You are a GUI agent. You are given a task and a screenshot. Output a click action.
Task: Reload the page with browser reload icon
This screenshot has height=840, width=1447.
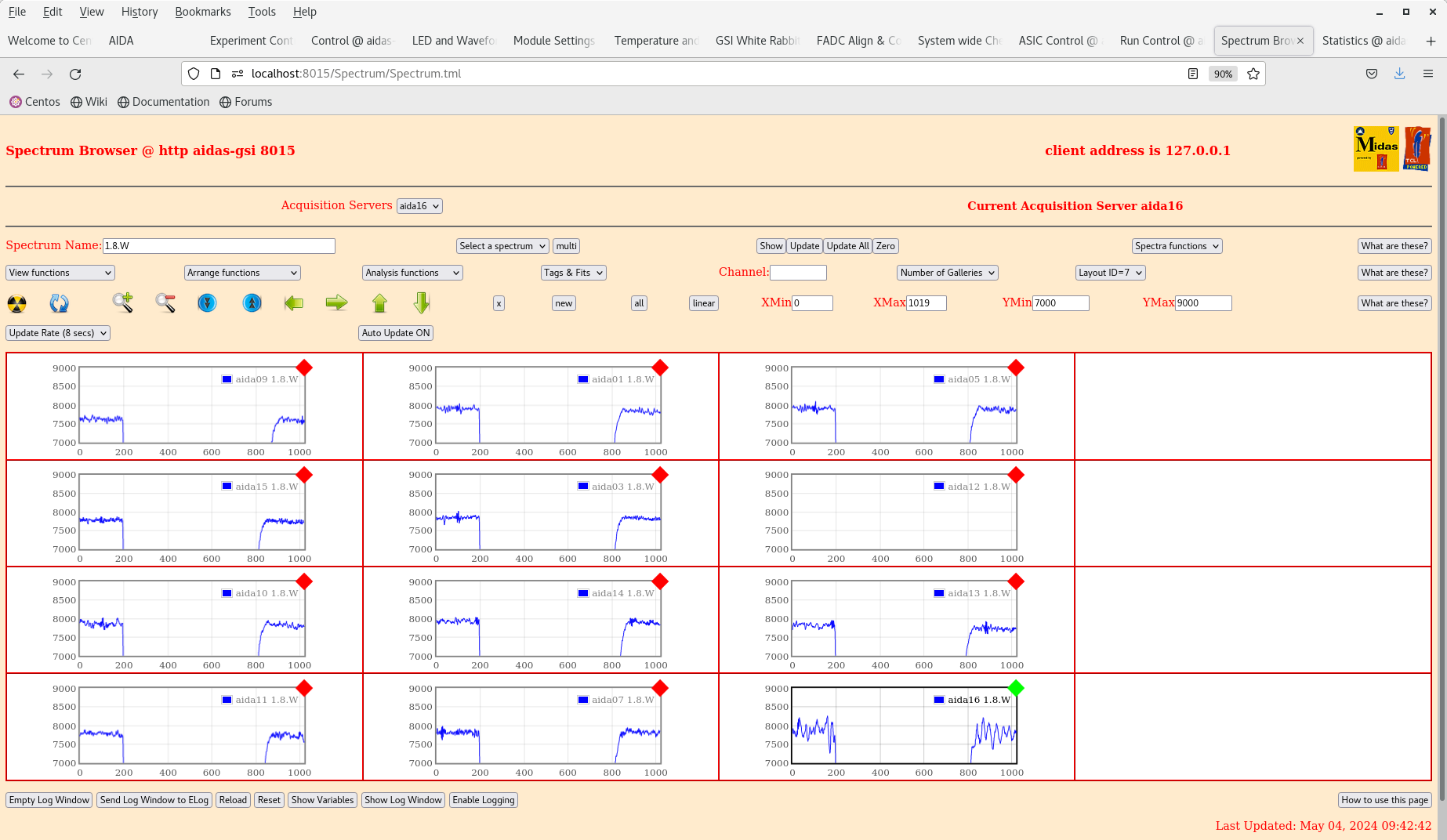point(75,74)
